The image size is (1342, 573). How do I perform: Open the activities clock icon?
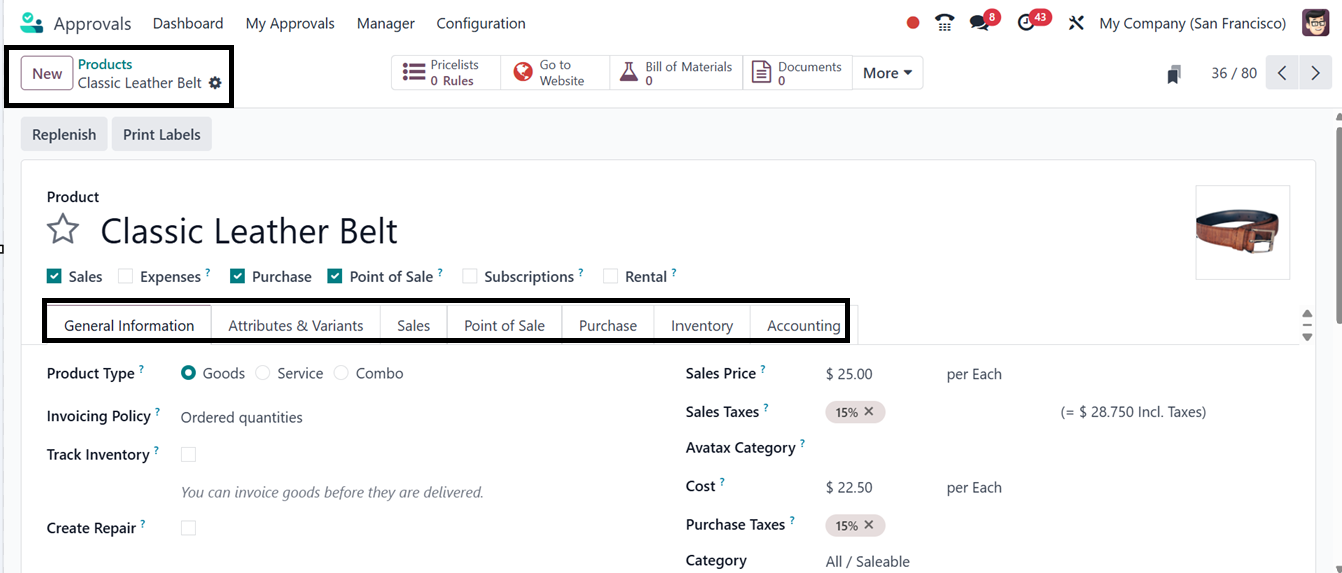click(1026, 23)
